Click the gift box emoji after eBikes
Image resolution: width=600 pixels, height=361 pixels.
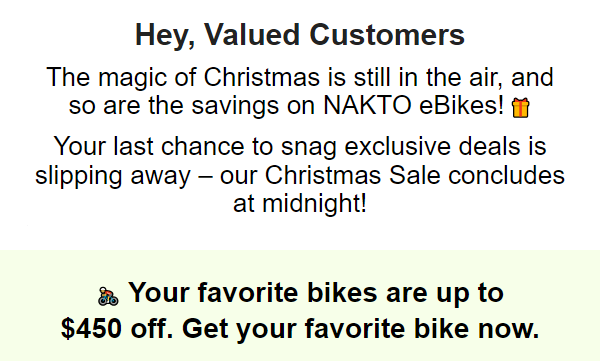click(x=521, y=108)
